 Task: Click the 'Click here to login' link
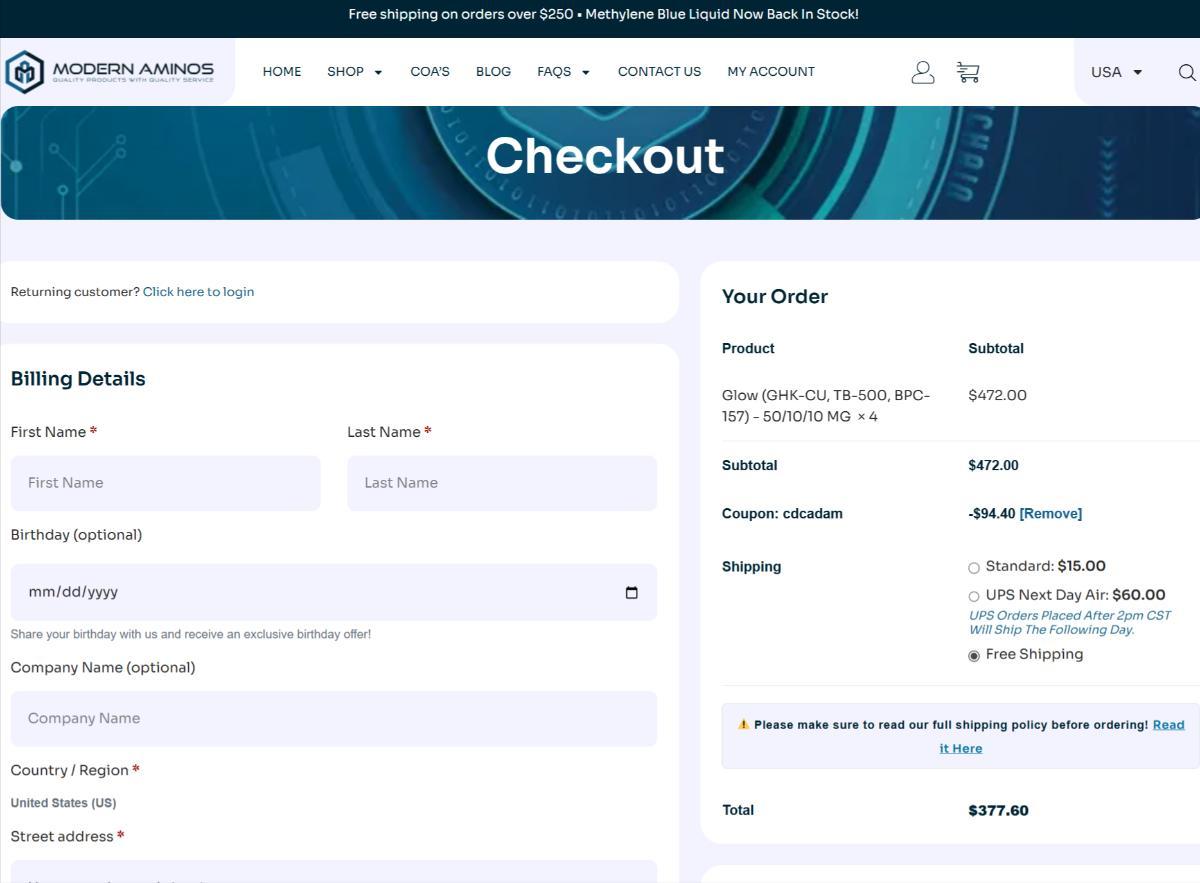[x=198, y=292]
